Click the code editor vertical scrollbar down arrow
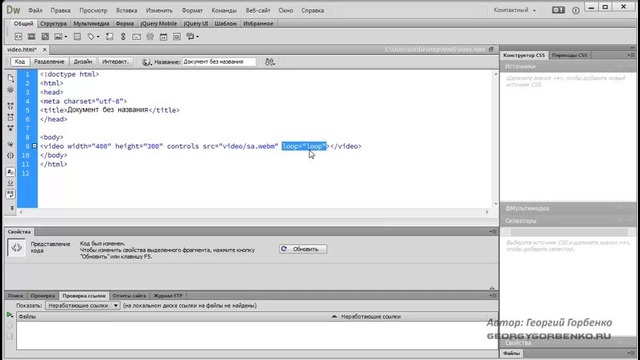This screenshot has height=360, width=640. [x=496, y=204]
